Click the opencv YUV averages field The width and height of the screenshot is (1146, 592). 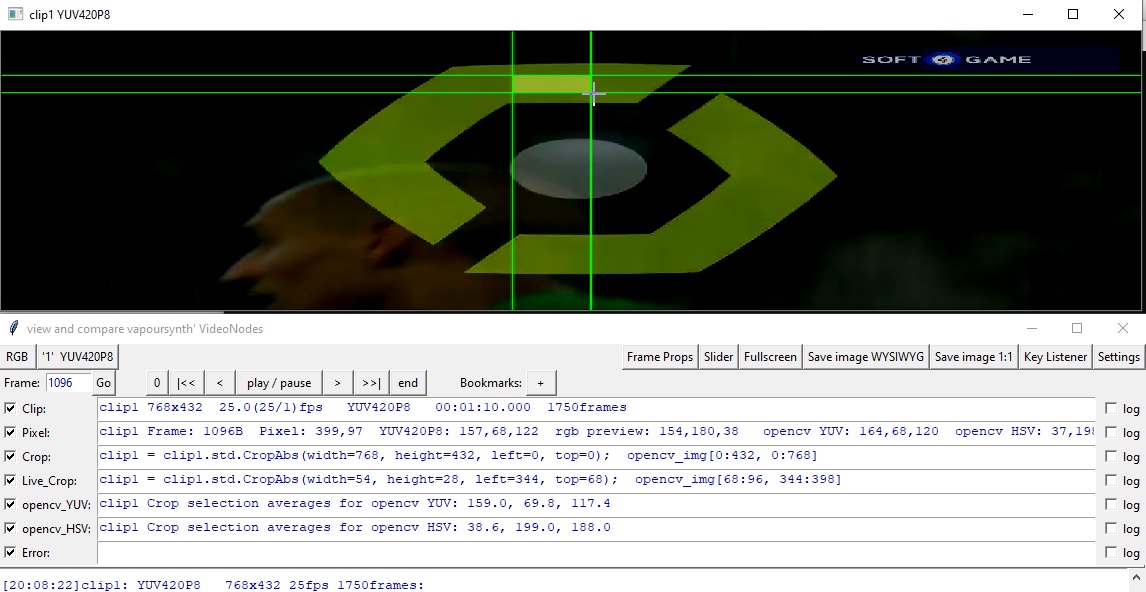596,504
